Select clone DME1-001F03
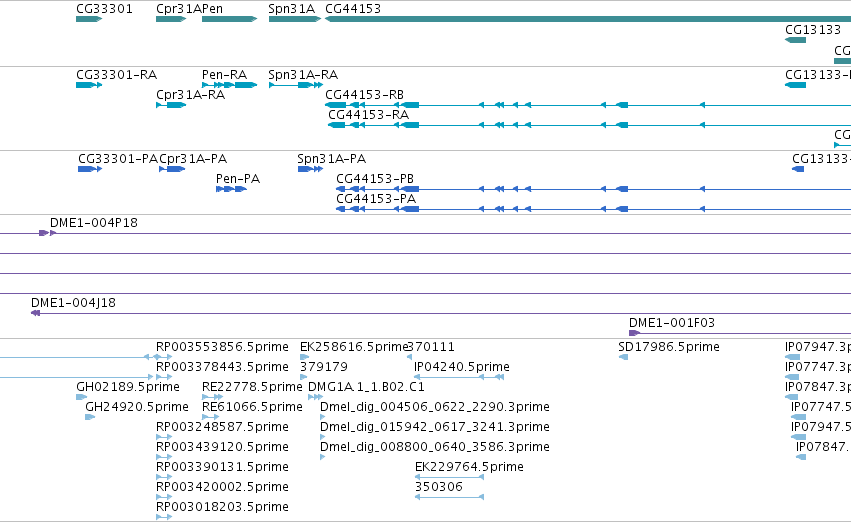This screenshot has height=522, width=851. (740, 333)
